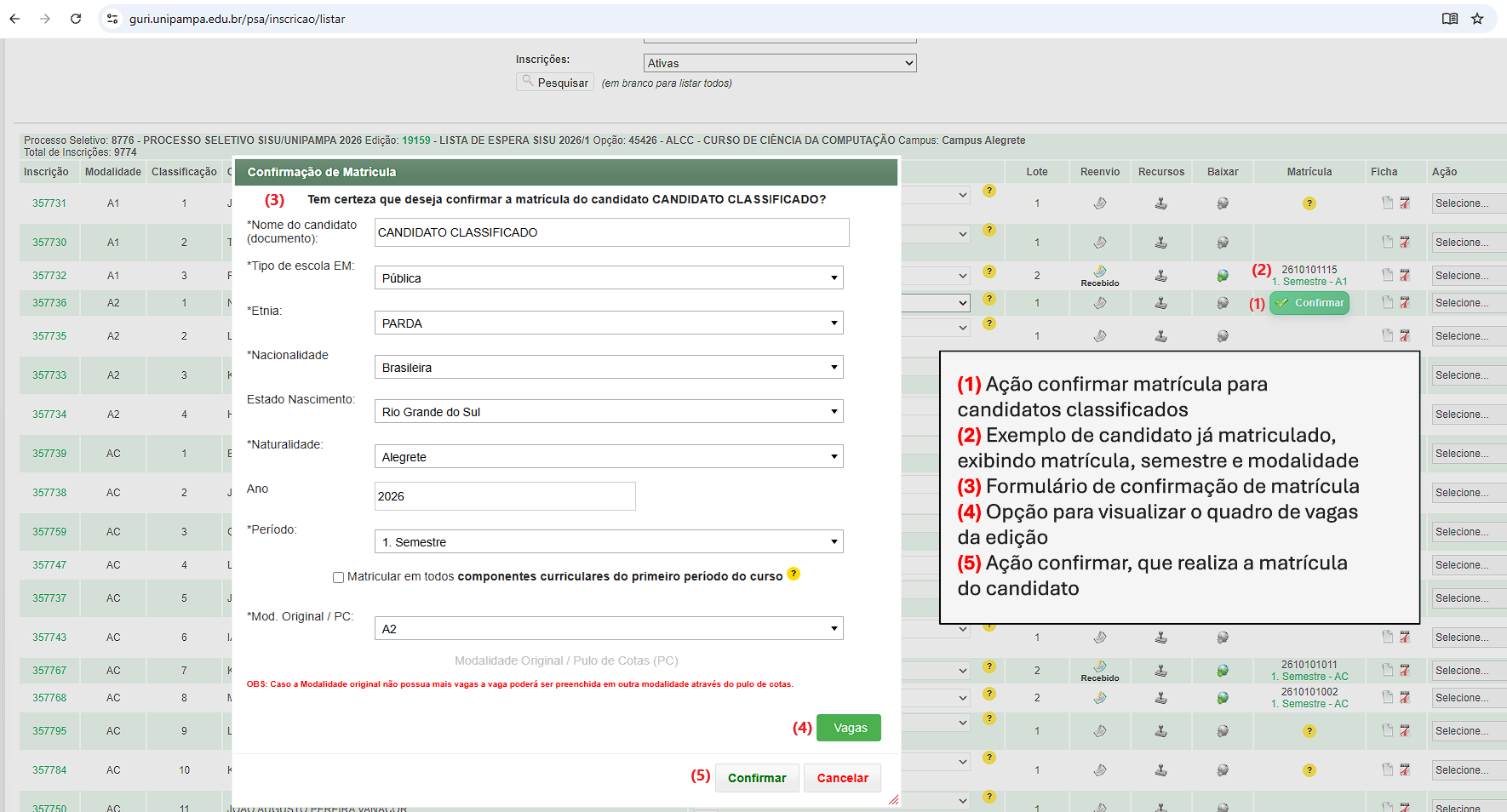This screenshot has width=1507, height=812.
Task: Toggle Matricular em todos componentes curriculares checkbox
Action: (338, 577)
